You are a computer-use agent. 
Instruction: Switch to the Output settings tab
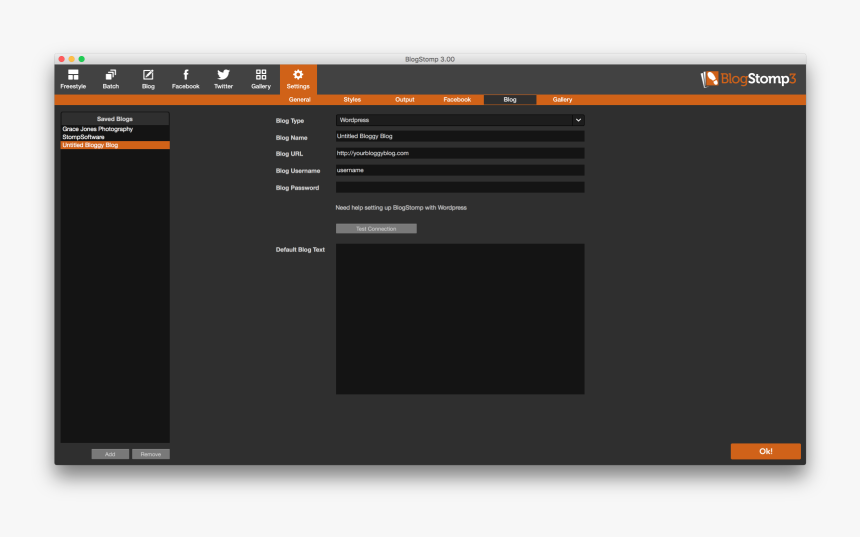click(x=405, y=99)
